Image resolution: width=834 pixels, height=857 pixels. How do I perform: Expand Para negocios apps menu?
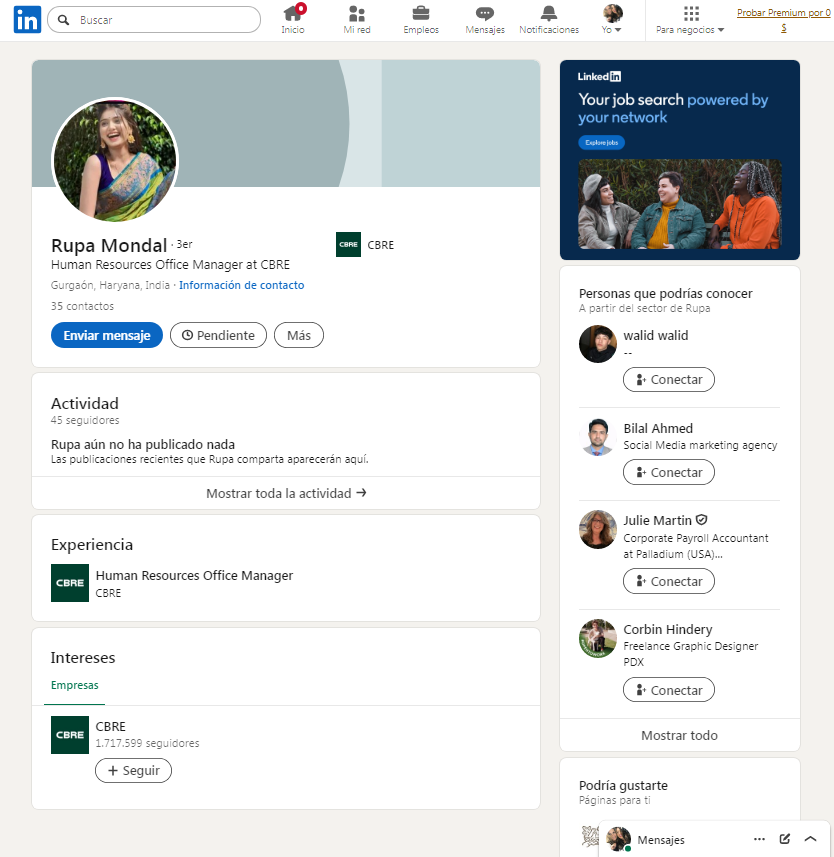pyautogui.click(x=690, y=19)
